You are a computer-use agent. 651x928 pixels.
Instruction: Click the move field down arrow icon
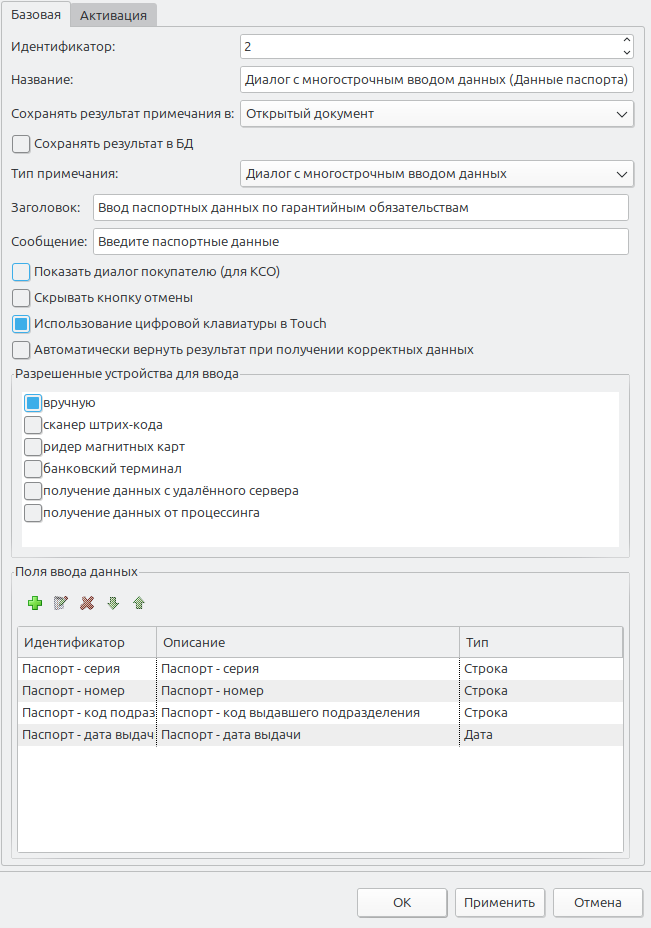pyautogui.click(x=113, y=603)
